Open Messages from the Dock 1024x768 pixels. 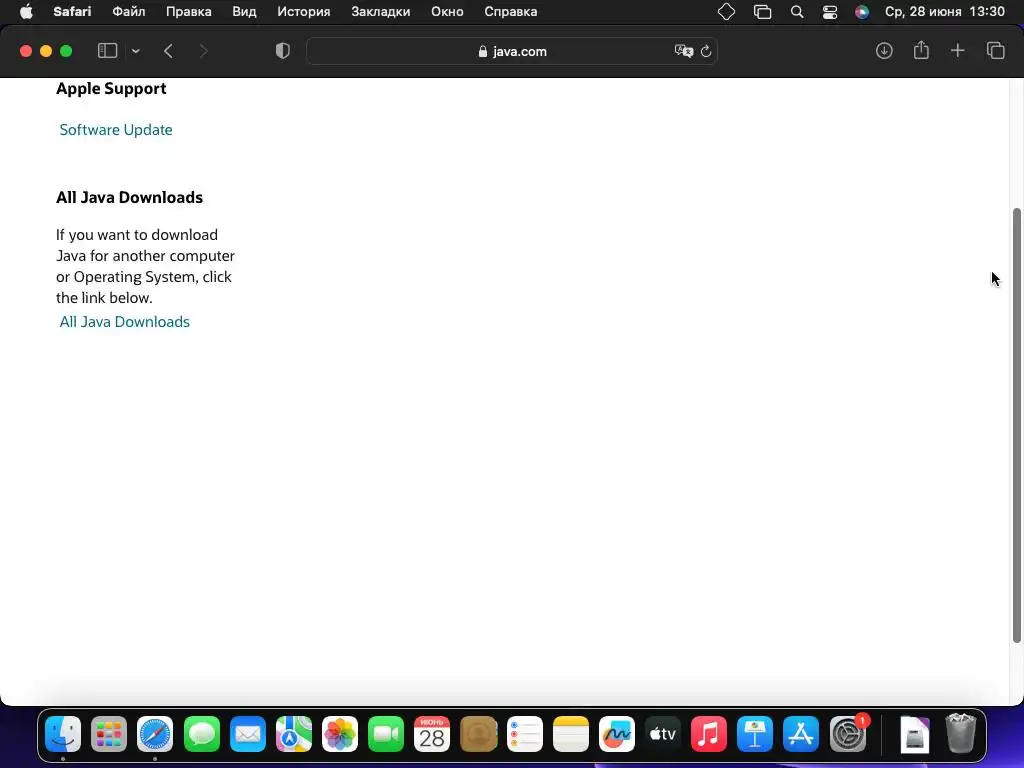[202, 735]
